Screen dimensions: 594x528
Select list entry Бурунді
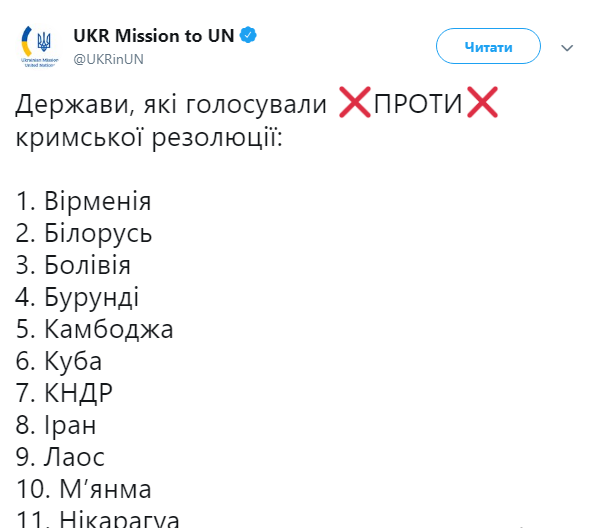tap(77, 297)
